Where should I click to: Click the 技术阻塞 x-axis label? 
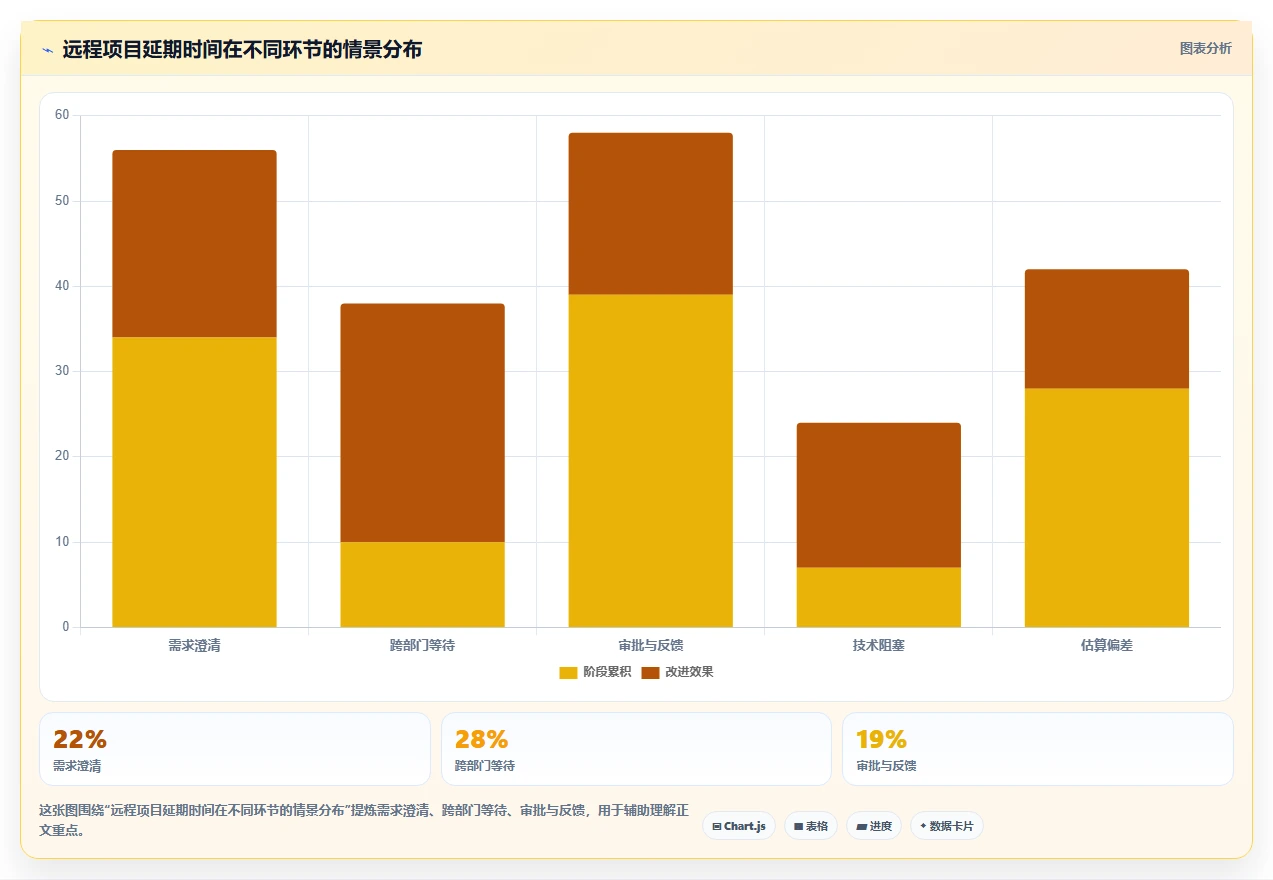click(x=878, y=646)
